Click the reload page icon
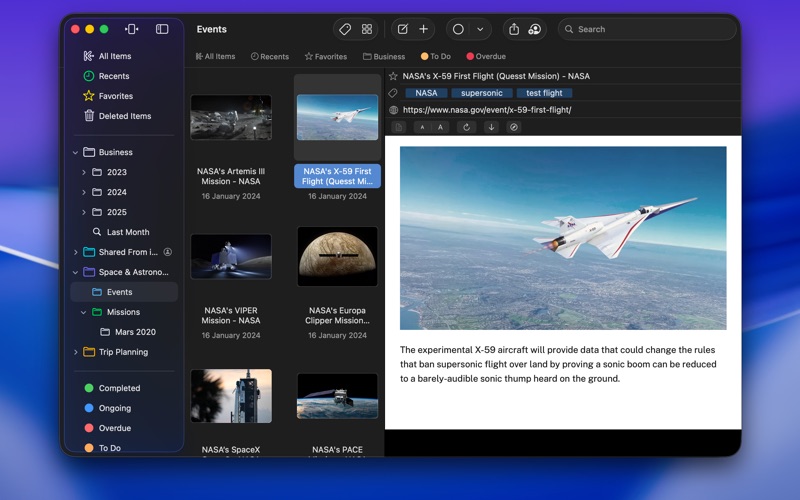The width and height of the screenshot is (800, 500). (x=466, y=127)
